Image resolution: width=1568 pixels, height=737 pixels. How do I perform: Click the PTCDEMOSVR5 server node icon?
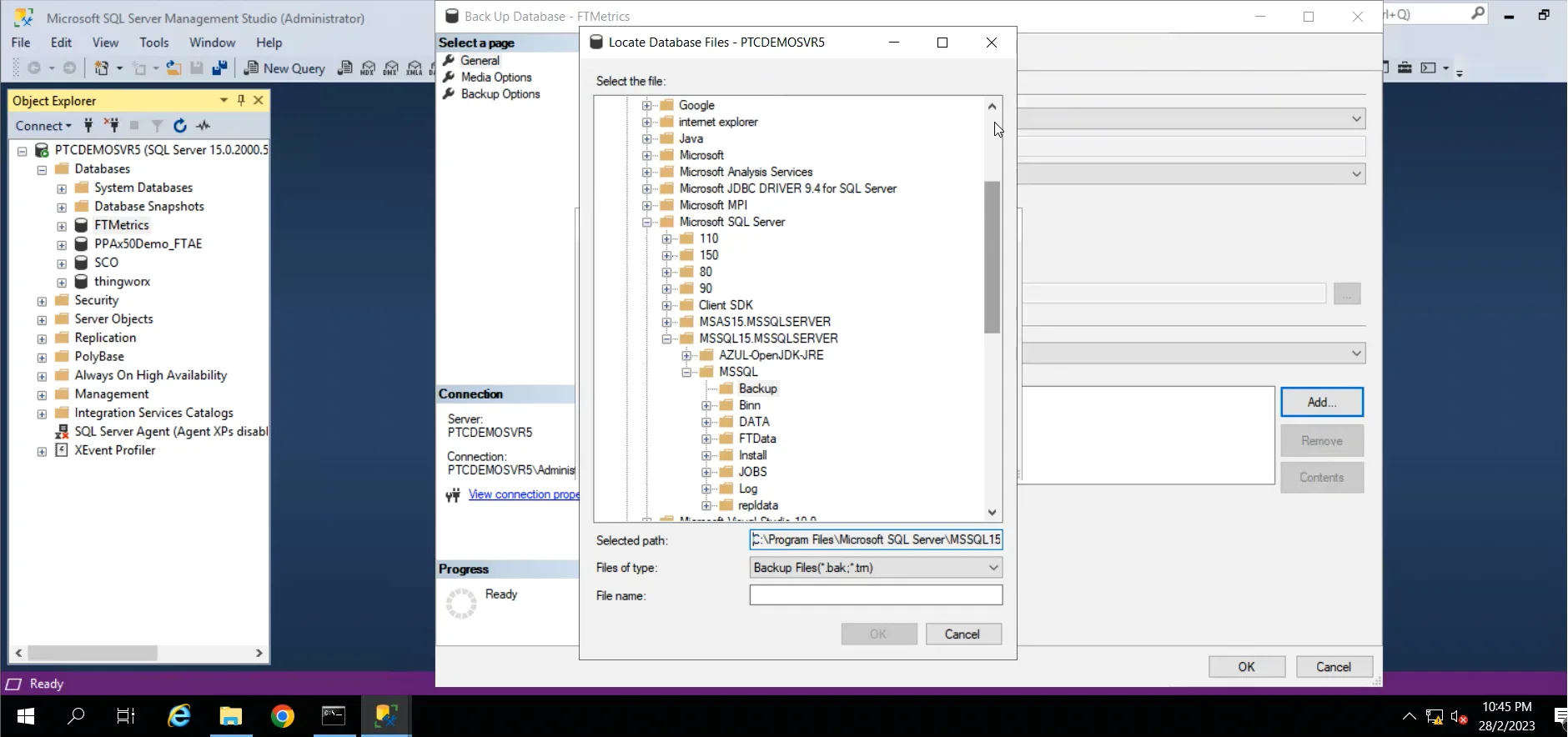pos(42,150)
